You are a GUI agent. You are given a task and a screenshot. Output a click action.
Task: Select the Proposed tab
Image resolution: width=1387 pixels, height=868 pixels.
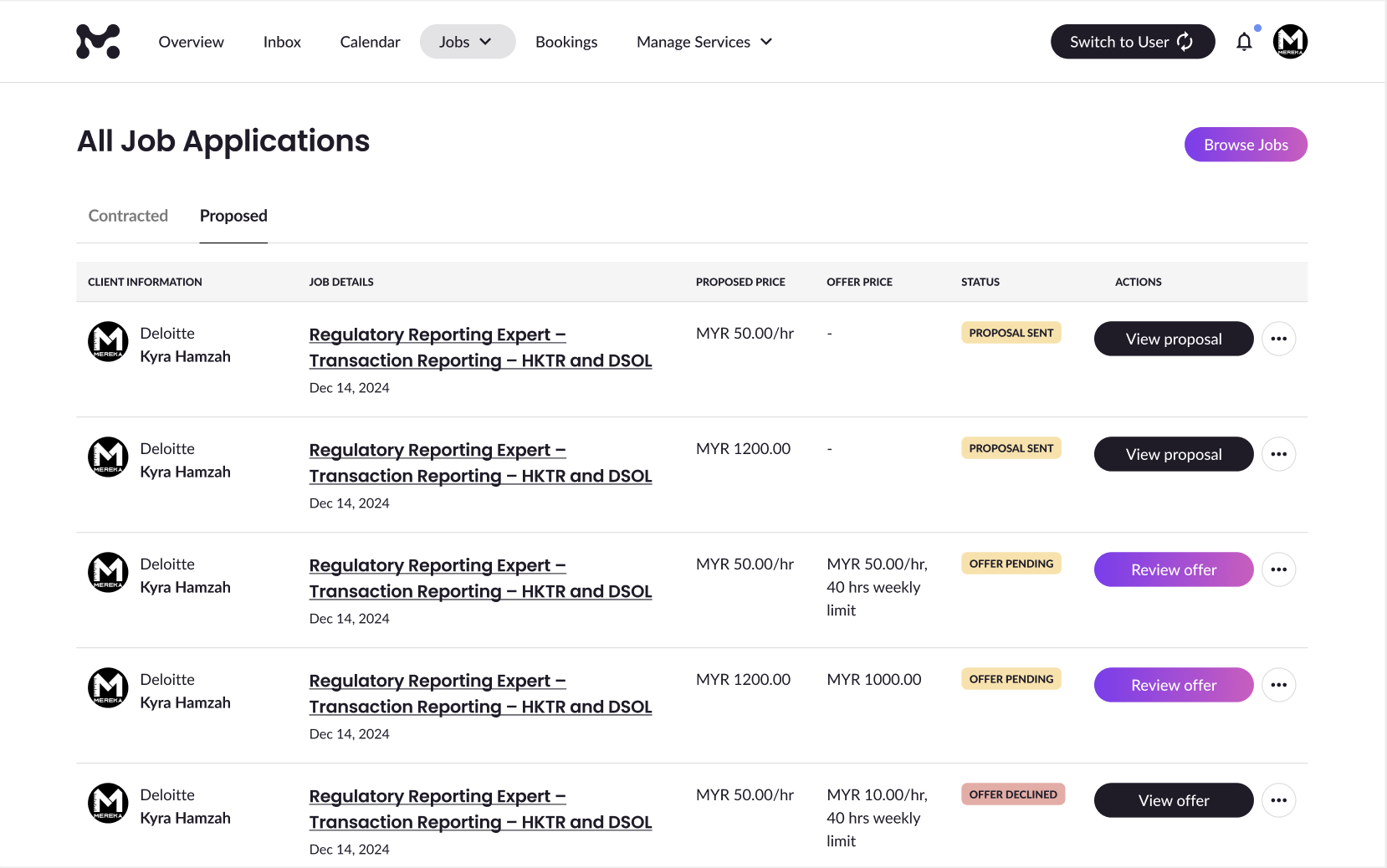point(233,216)
